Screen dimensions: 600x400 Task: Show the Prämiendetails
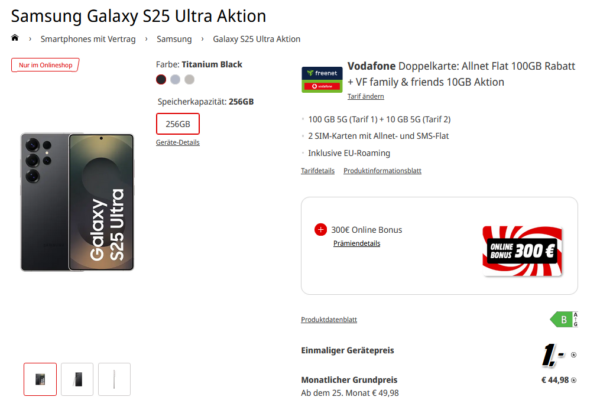[x=357, y=243]
